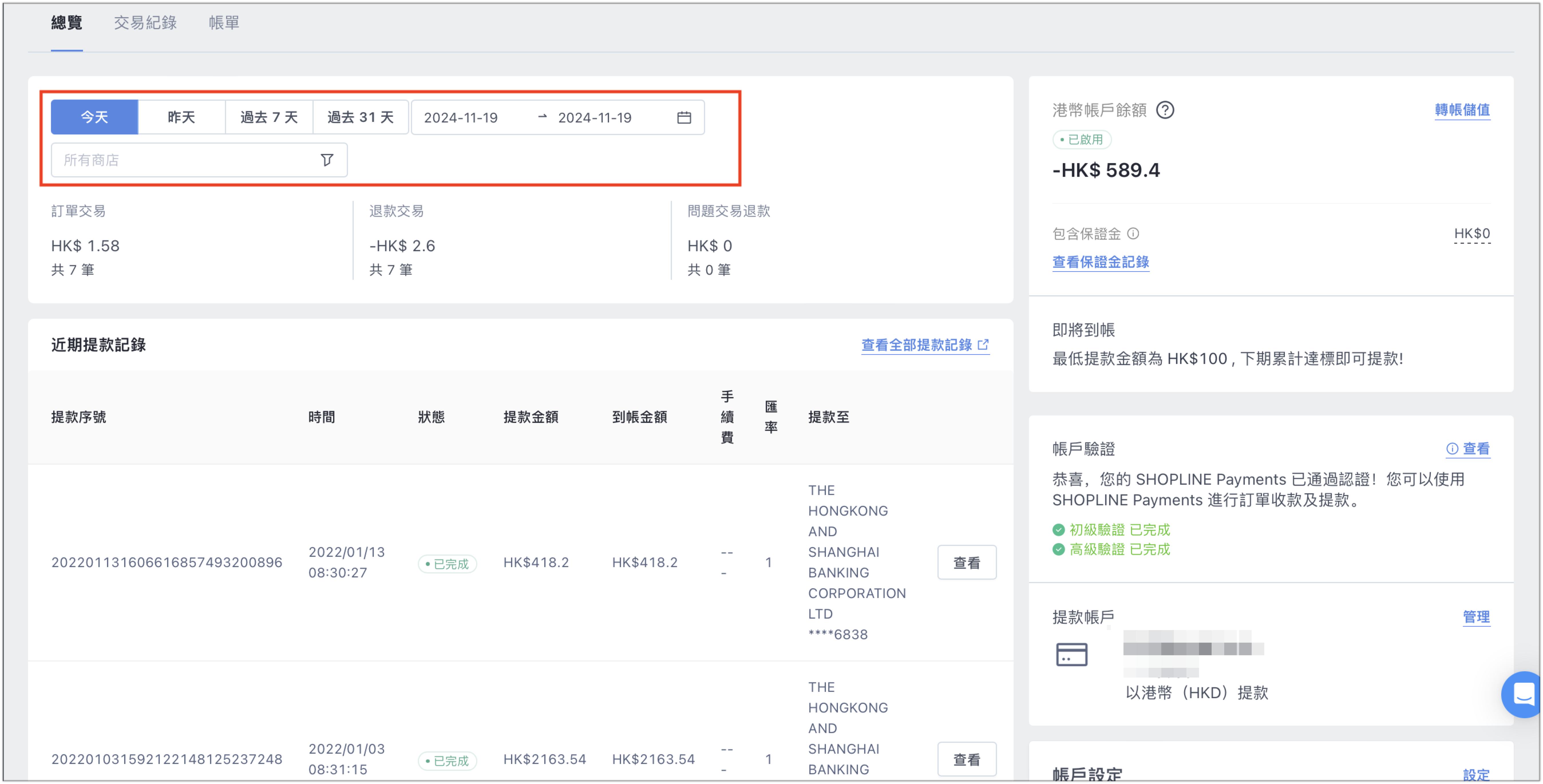This screenshot has width=1543, height=784.
Task: Click the 提款至 column header
Action: click(828, 417)
